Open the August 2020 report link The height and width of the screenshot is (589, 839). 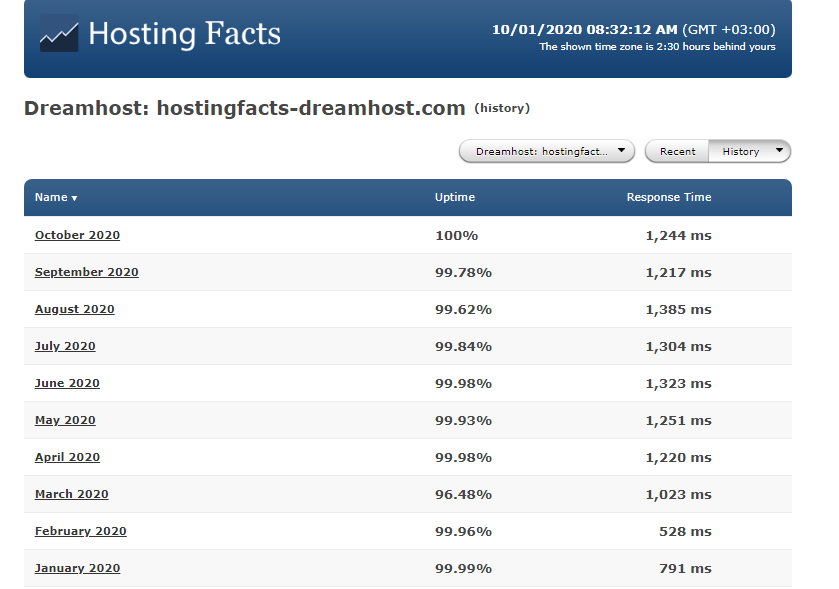(74, 309)
